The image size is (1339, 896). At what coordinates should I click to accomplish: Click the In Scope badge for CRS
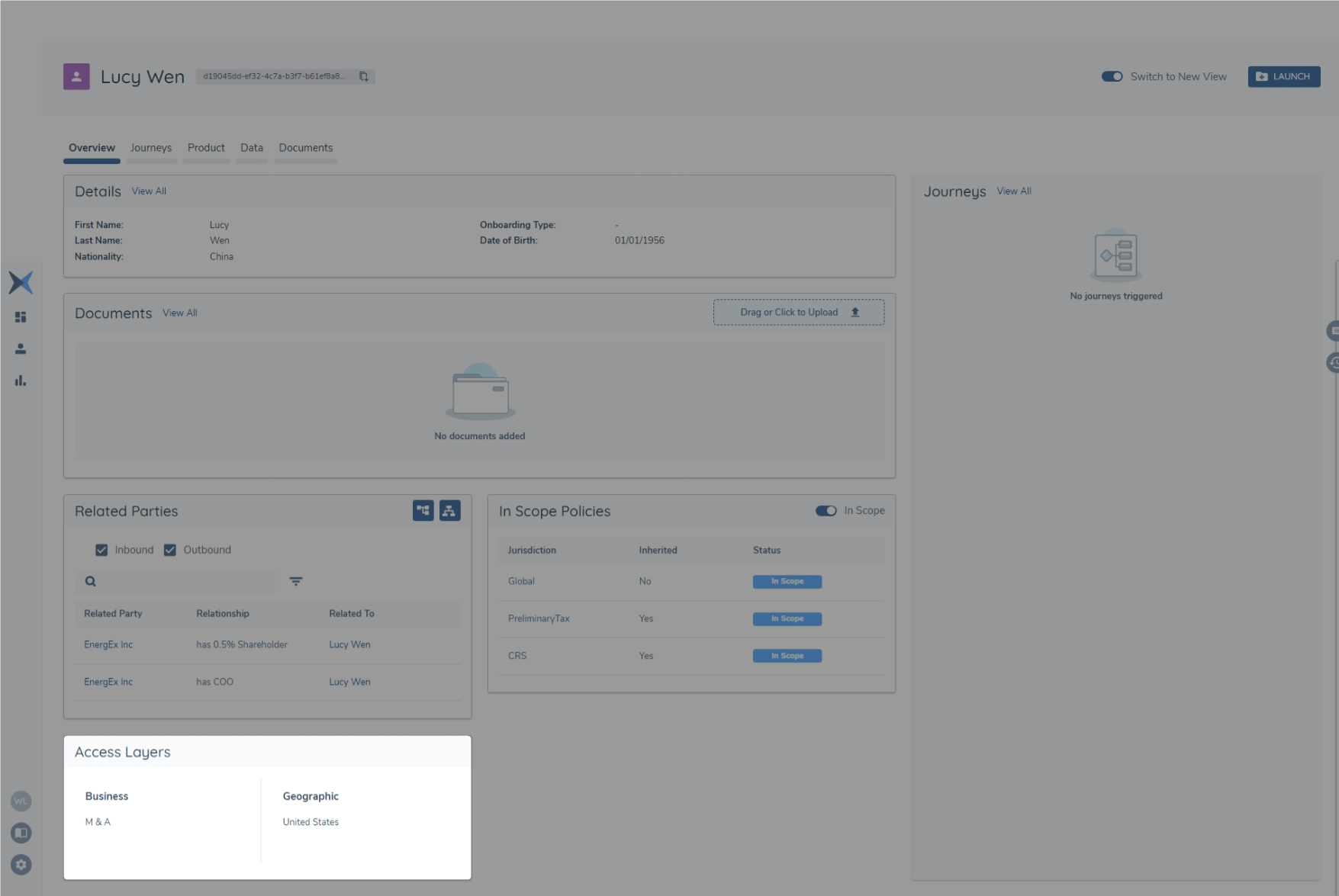tap(787, 656)
